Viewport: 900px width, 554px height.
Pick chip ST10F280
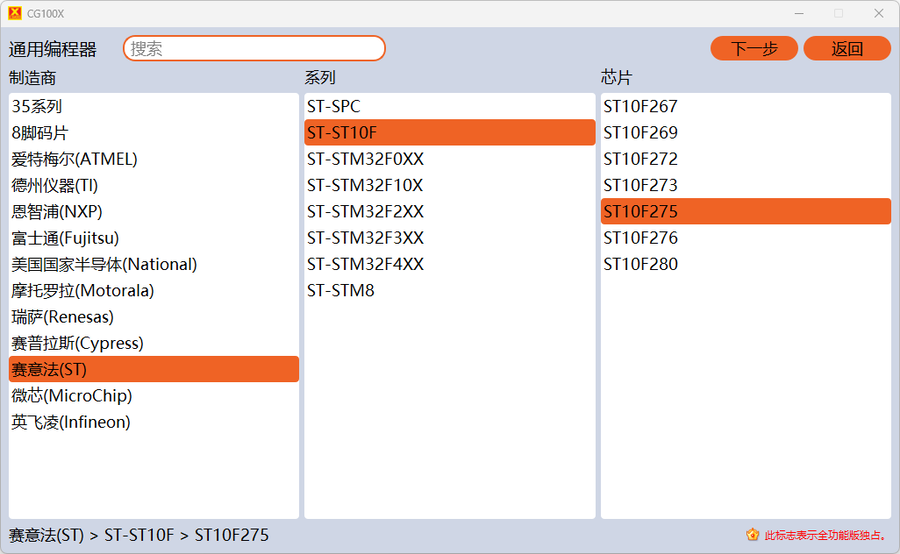click(x=640, y=264)
